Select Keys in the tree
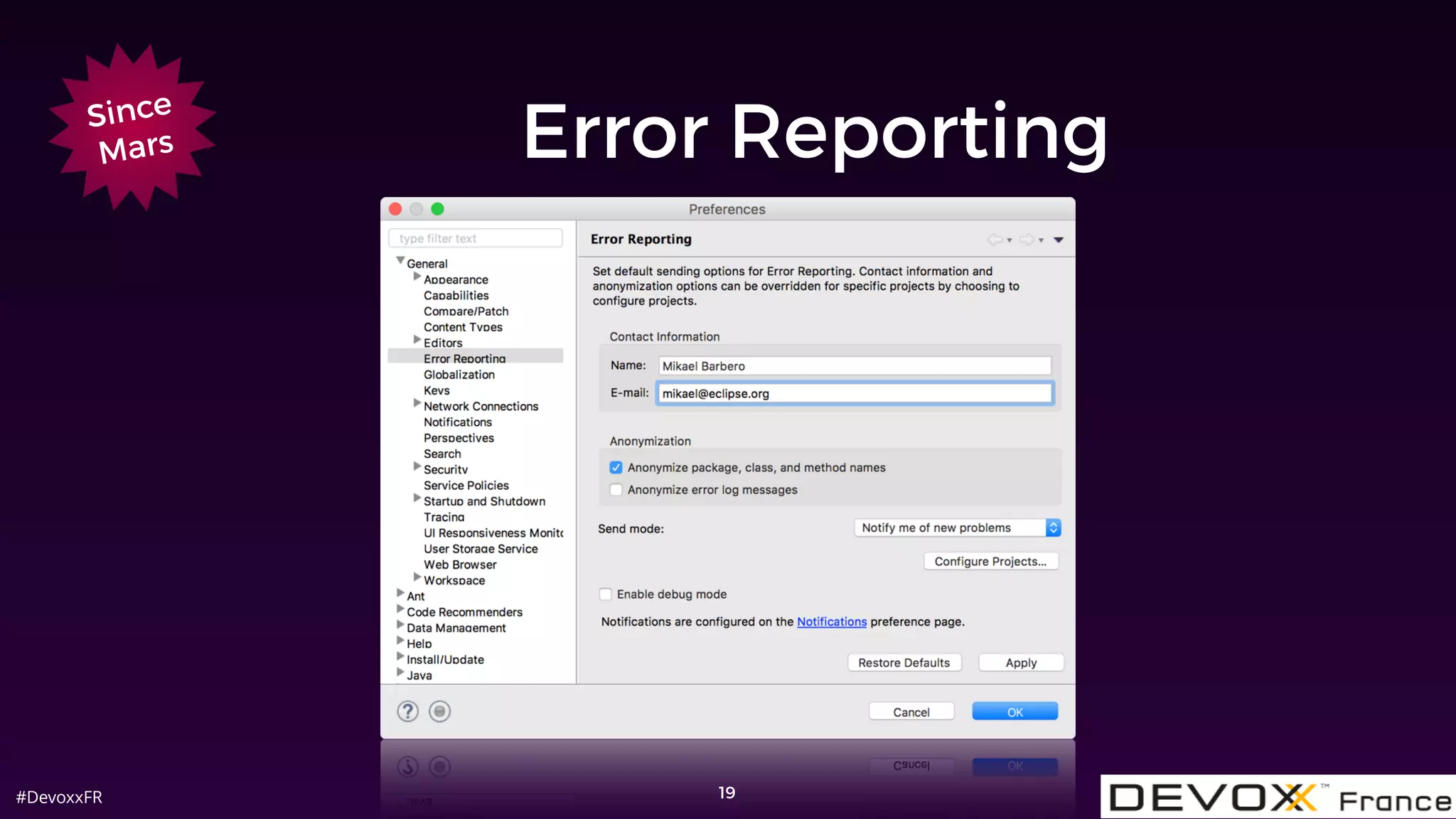 [x=437, y=390]
